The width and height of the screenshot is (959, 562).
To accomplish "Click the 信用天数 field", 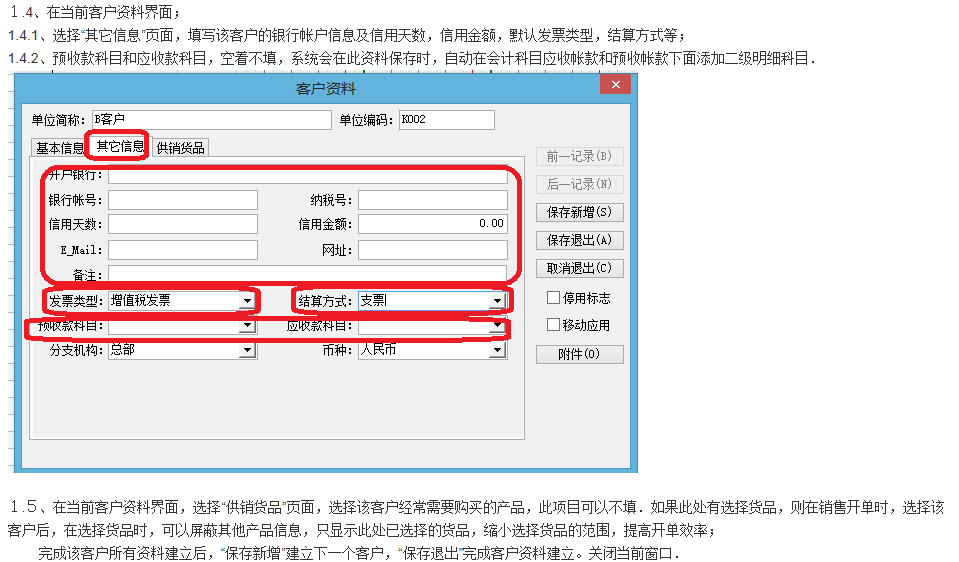I will click(x=183, y=224).
